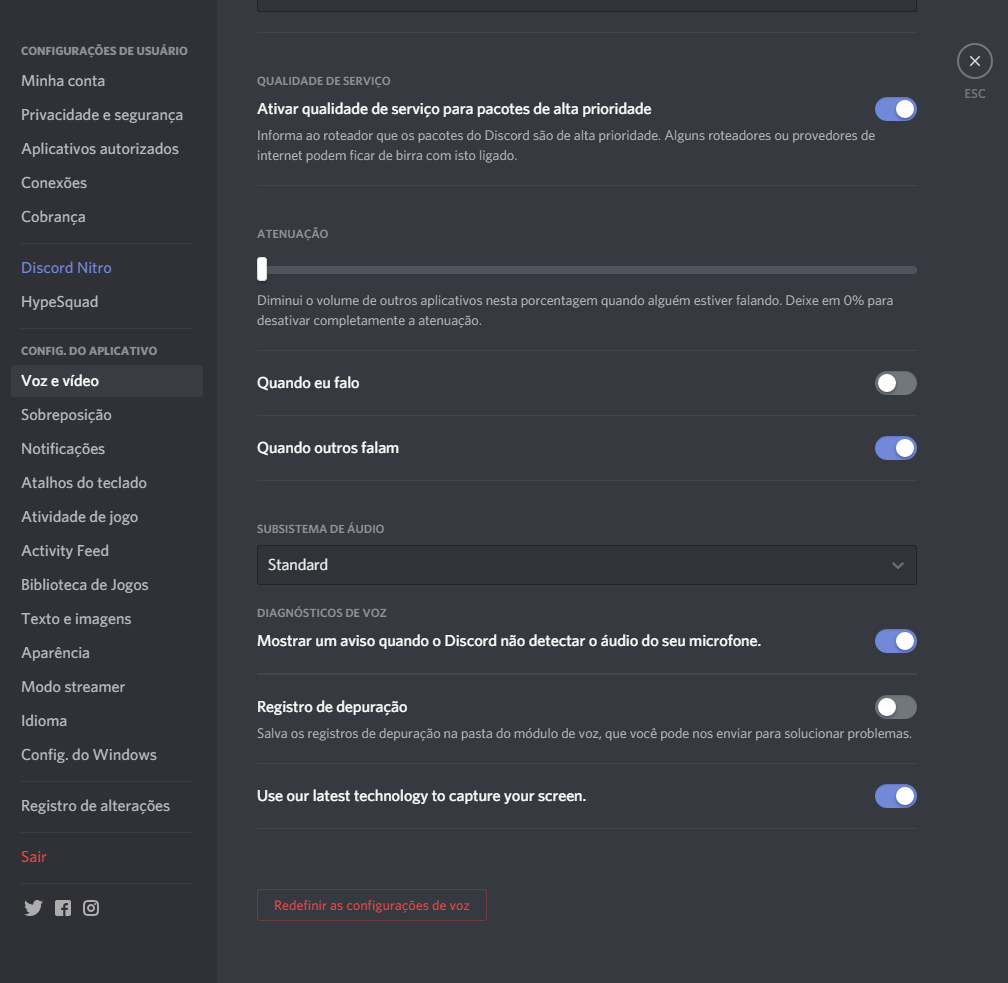
Task: Open Discord's Twitter page icon
Action: click(x=33, y=907)
